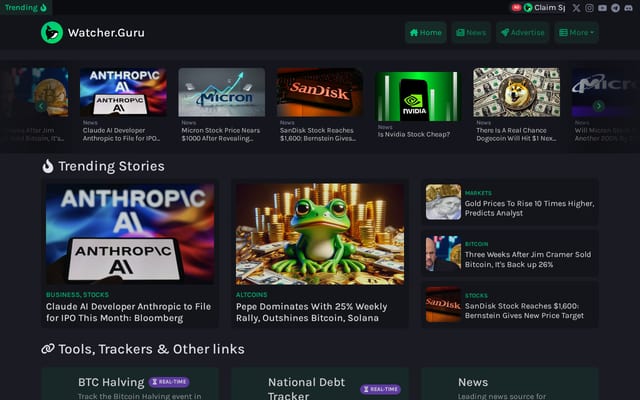Advance carousel with right arrow

598,106
